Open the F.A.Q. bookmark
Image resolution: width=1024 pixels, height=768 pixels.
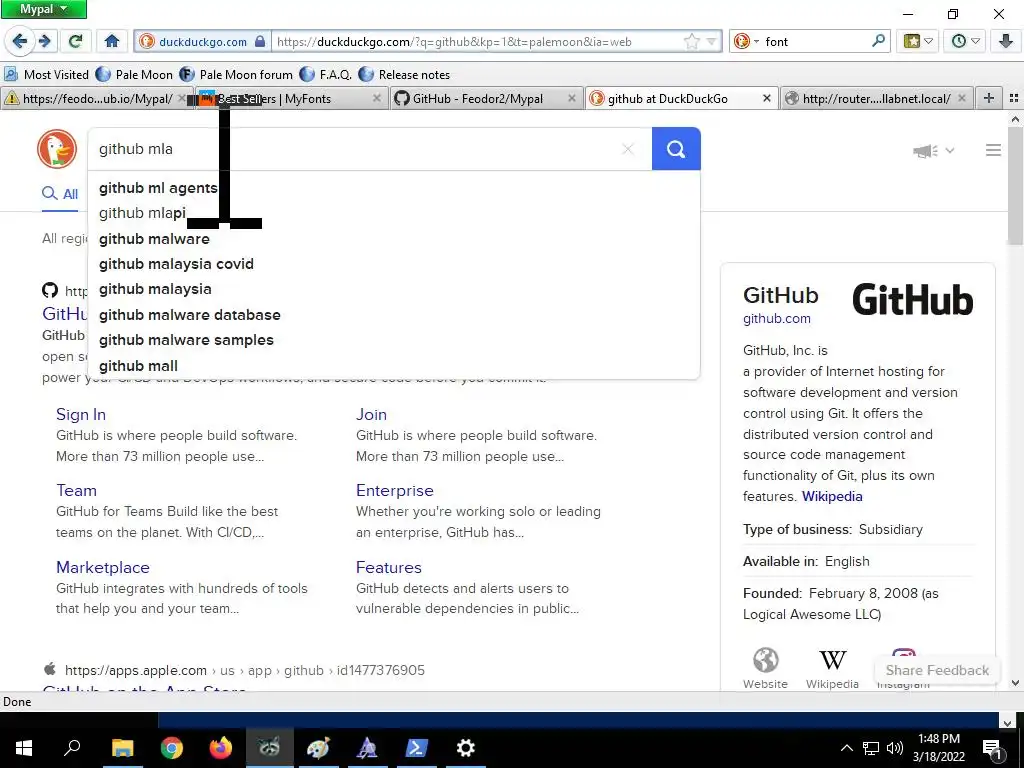[325, 74]
